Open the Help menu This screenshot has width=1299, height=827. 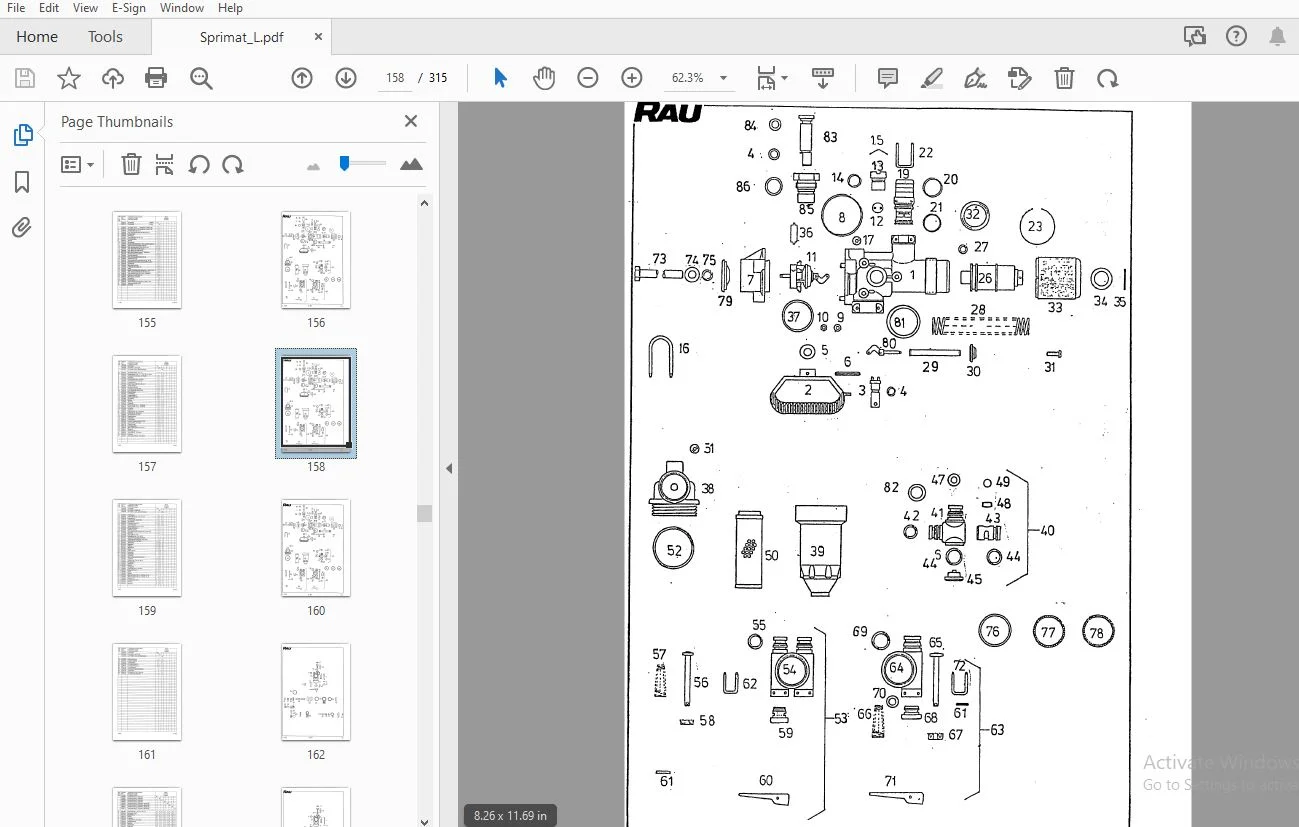point(230,8)
